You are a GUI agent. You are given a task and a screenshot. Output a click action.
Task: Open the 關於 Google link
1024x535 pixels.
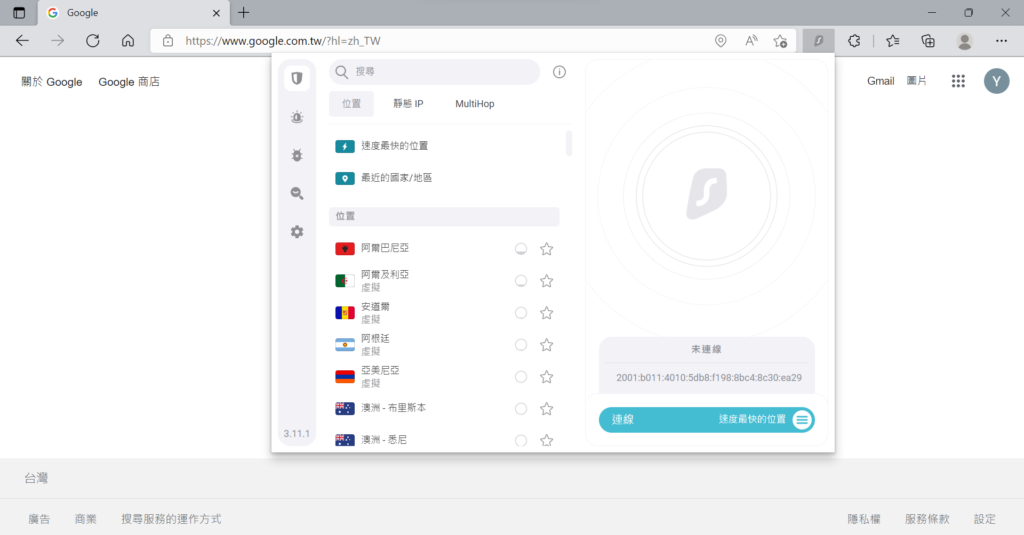click(52, 82)
